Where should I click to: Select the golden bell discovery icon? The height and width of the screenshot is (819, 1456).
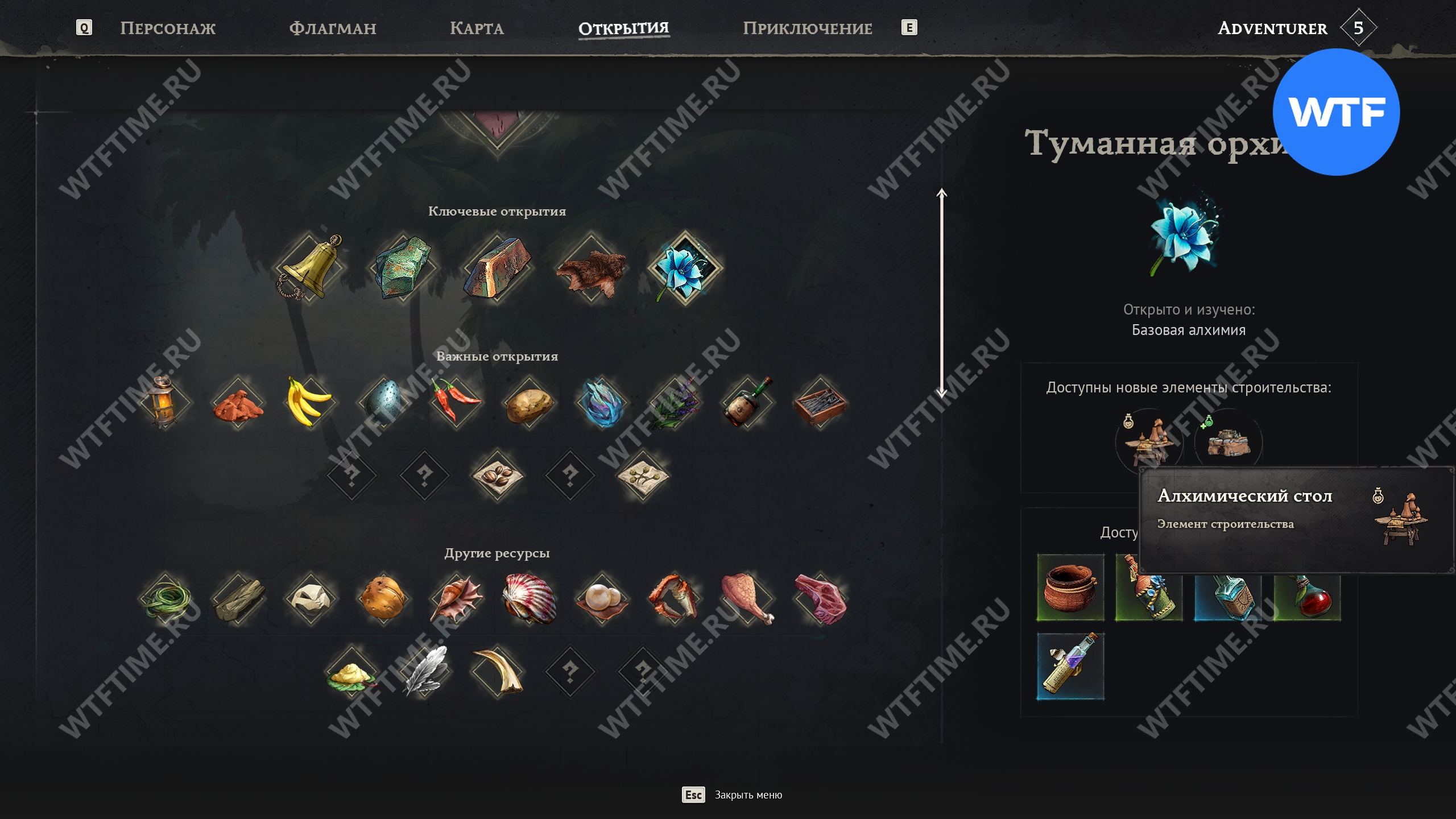(309, 267)
